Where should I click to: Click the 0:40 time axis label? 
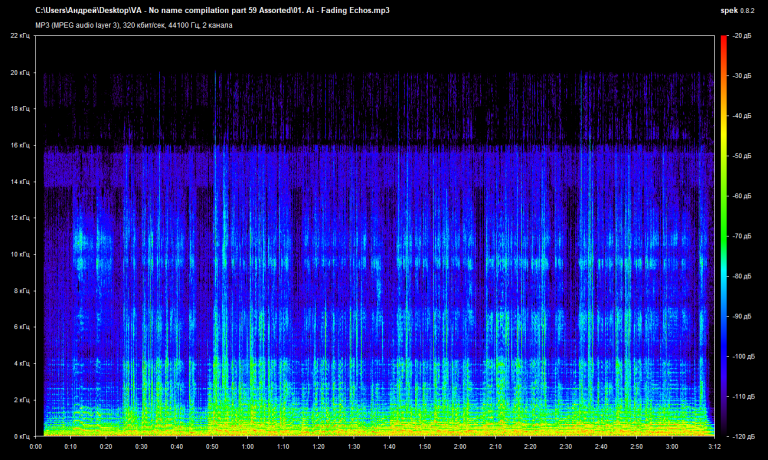tap(177, 447)
